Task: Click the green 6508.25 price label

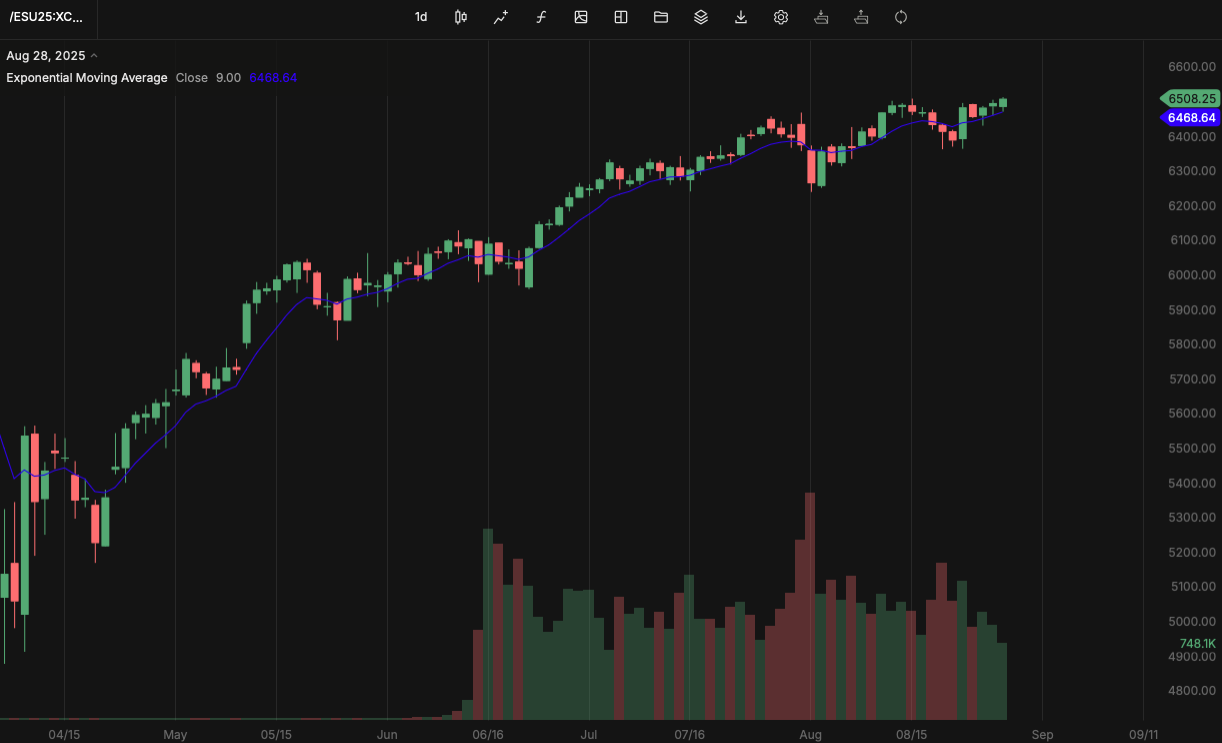Action: pos(1189,99)
